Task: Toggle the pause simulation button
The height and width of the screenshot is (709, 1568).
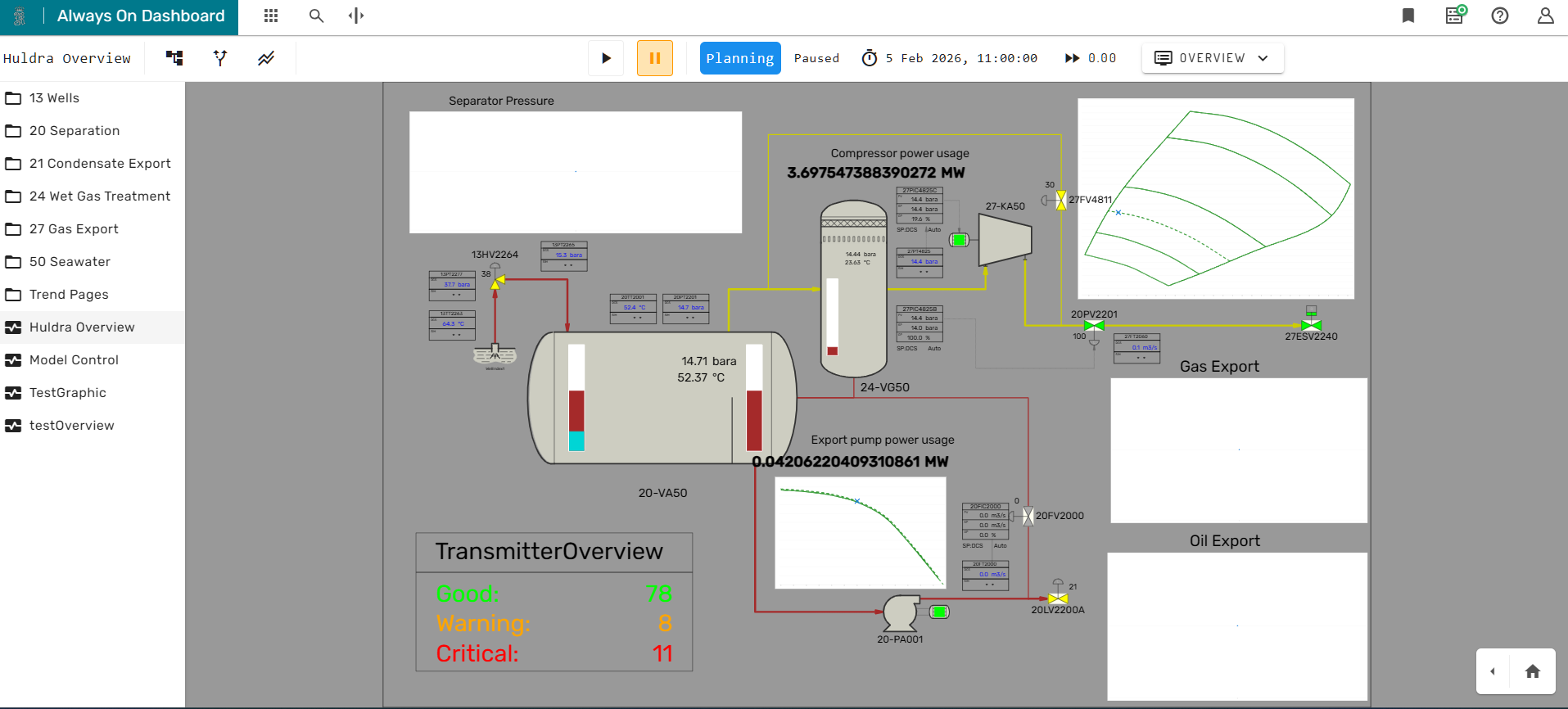Action: [x=654, y=58]
